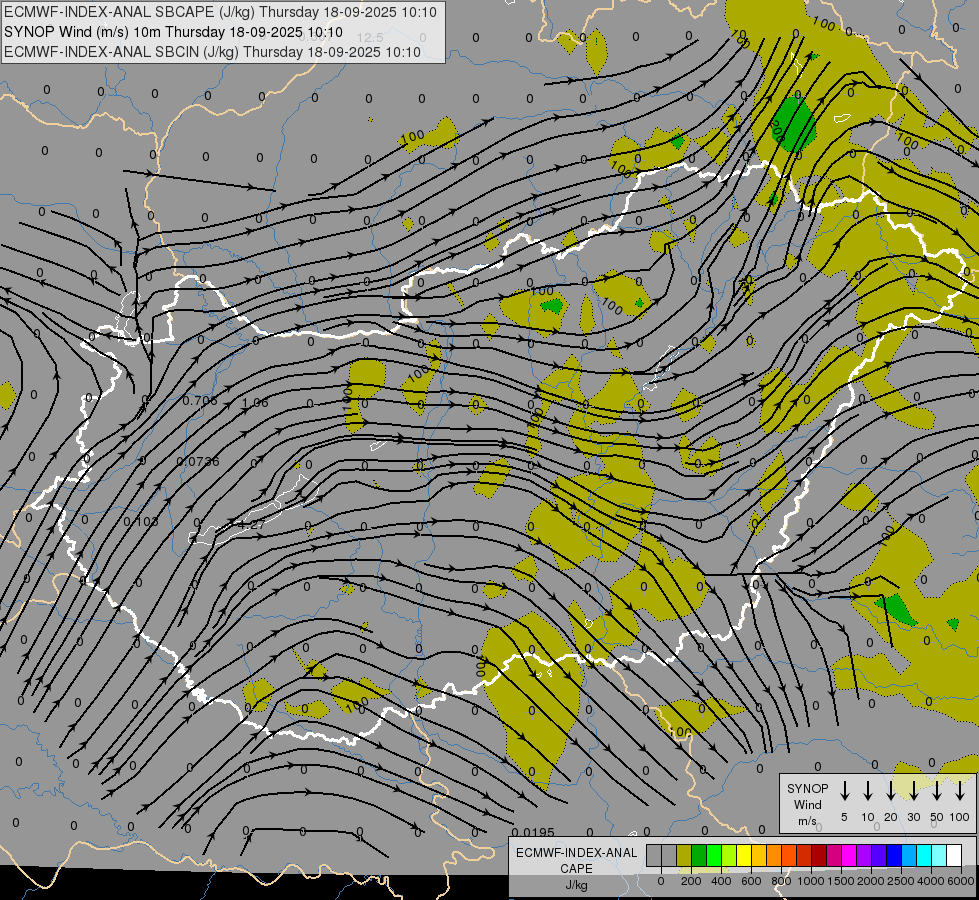
Task: Click the '0.103' station value on the map
Action: click(140, 521)
